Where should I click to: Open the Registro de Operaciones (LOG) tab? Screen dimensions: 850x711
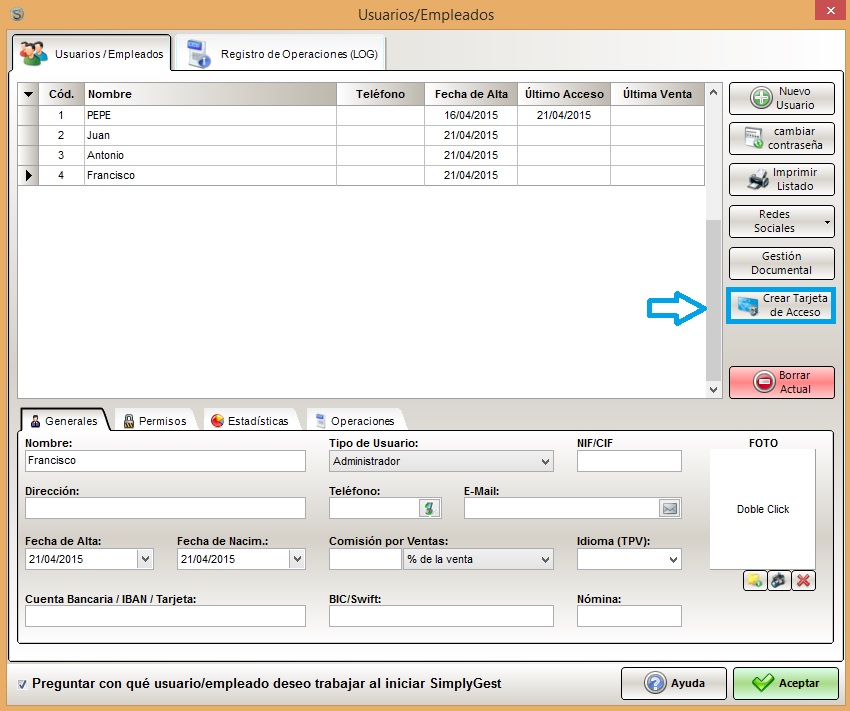[x=281, y=54]
